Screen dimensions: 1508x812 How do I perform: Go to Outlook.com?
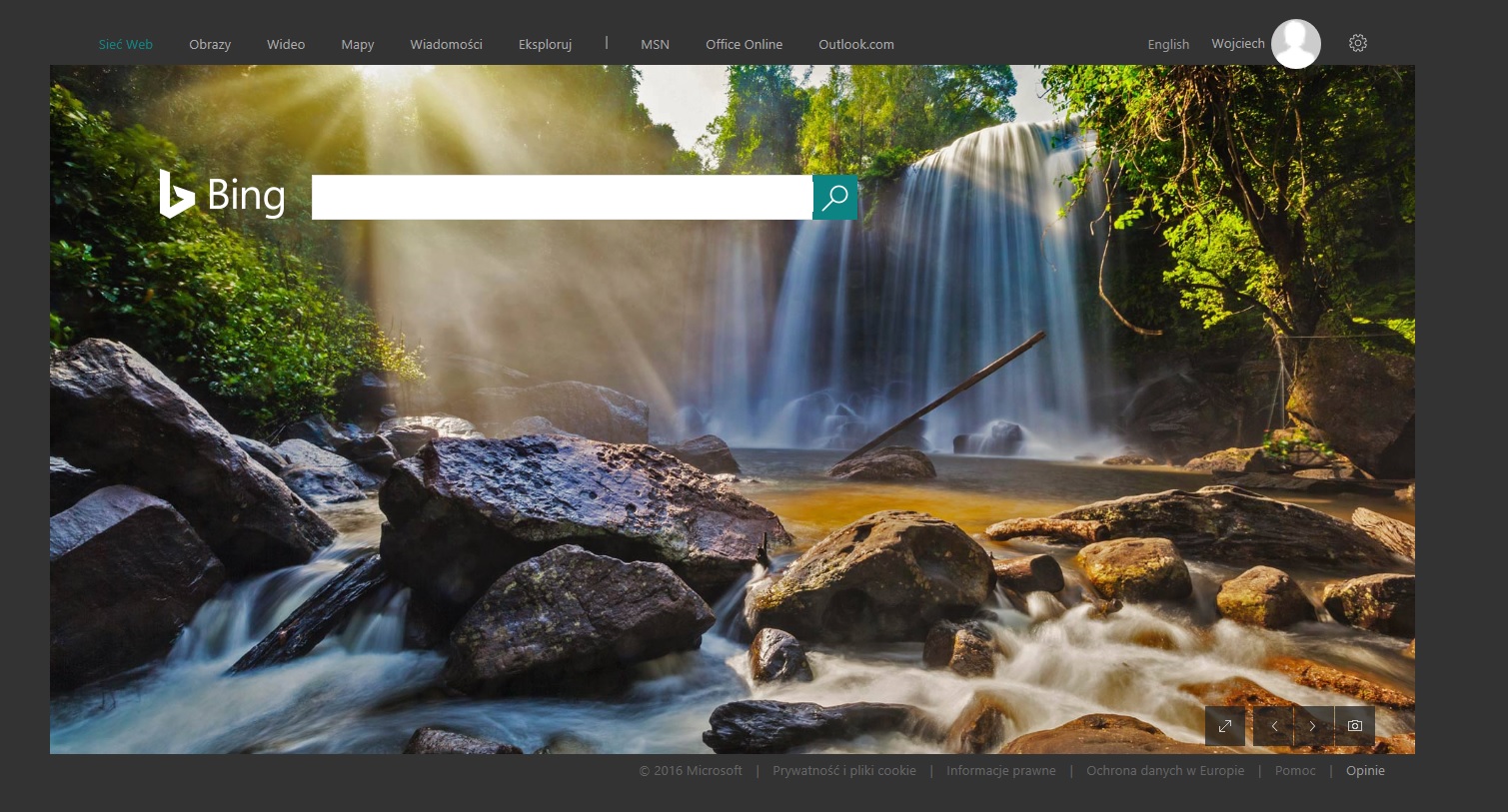click(x=856, y=45)
